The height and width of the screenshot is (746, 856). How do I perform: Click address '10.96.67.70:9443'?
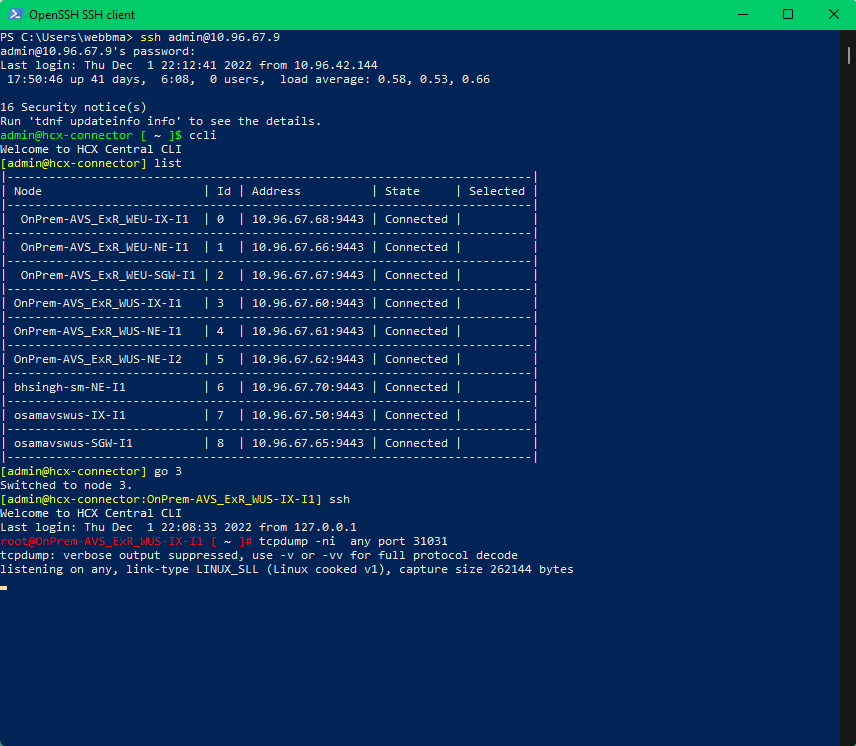(308, 387)
